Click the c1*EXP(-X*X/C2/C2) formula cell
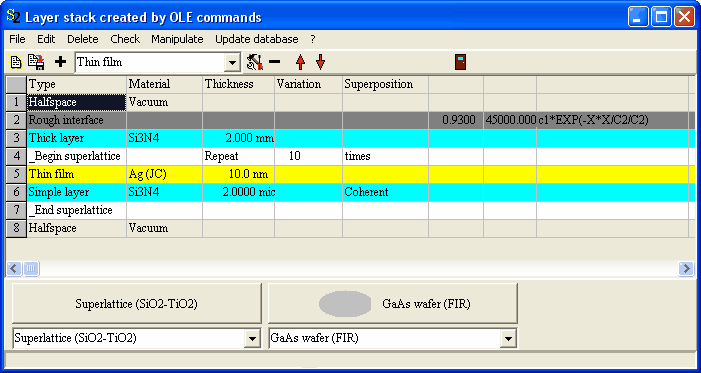The height and width of the screenshot is (373, 701). (612, 120)
